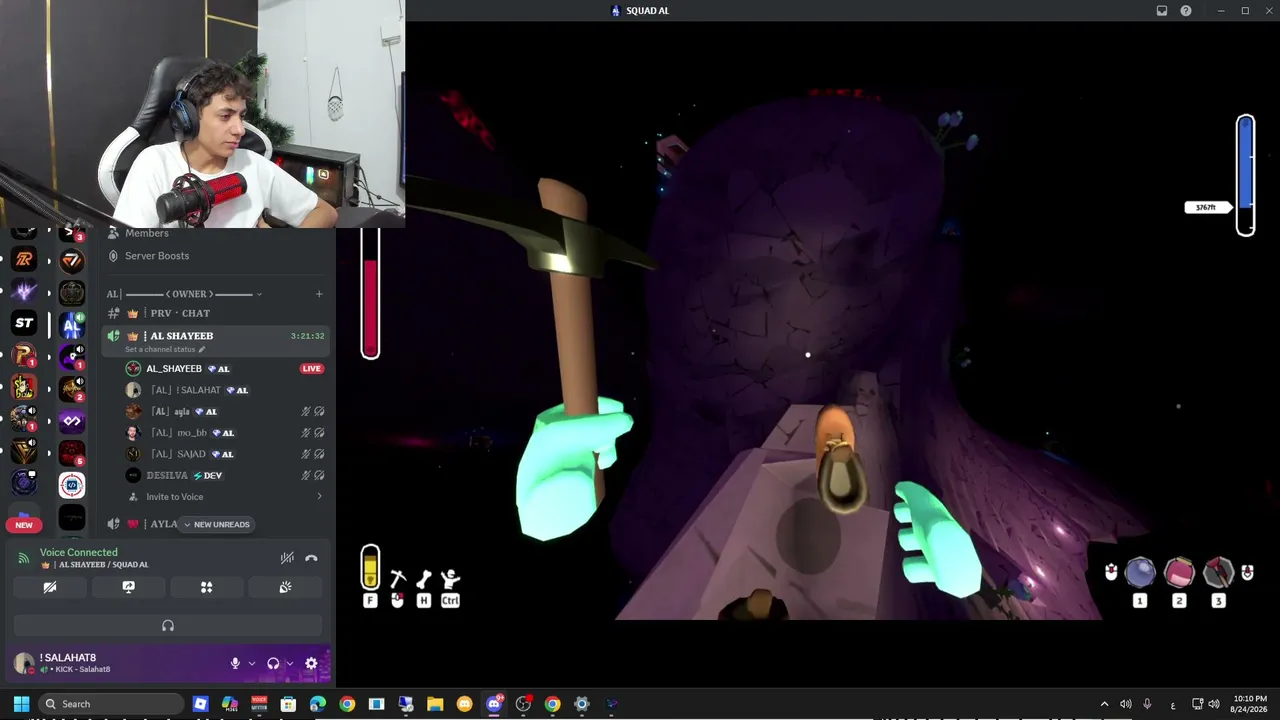Open Discord Help icon in title bar

tap(1186, 11)
